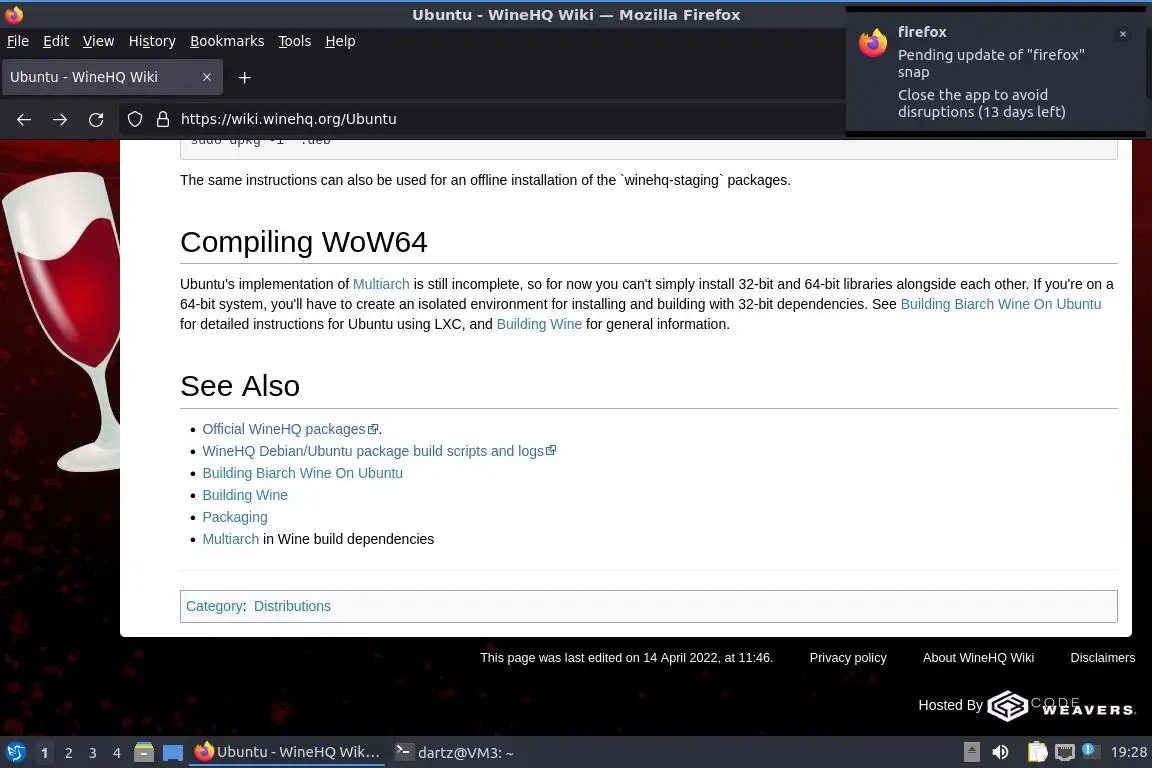Click the pending firefox snap update message
1152x768 pixels.
(x=991, y=63)
